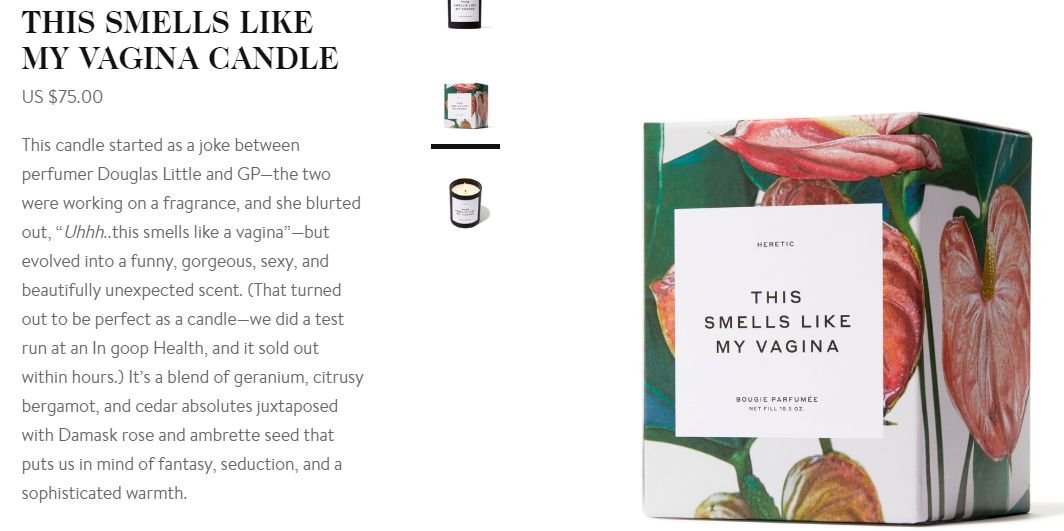Click the product description paragraph
This screenshot has width=1064, height=531.
tap(192, 319)
